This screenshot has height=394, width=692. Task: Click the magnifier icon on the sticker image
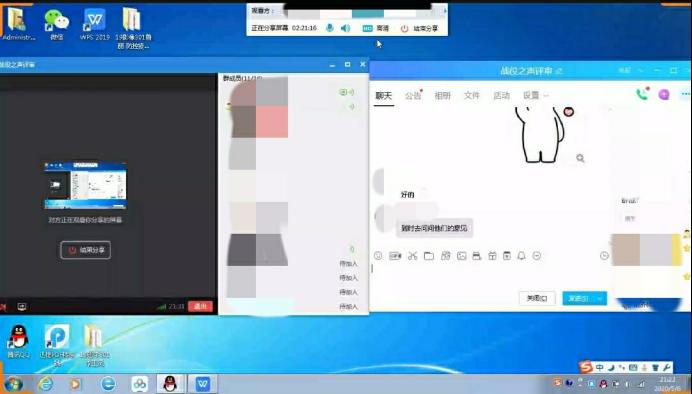pyautogui.click(x=580, y=158)
